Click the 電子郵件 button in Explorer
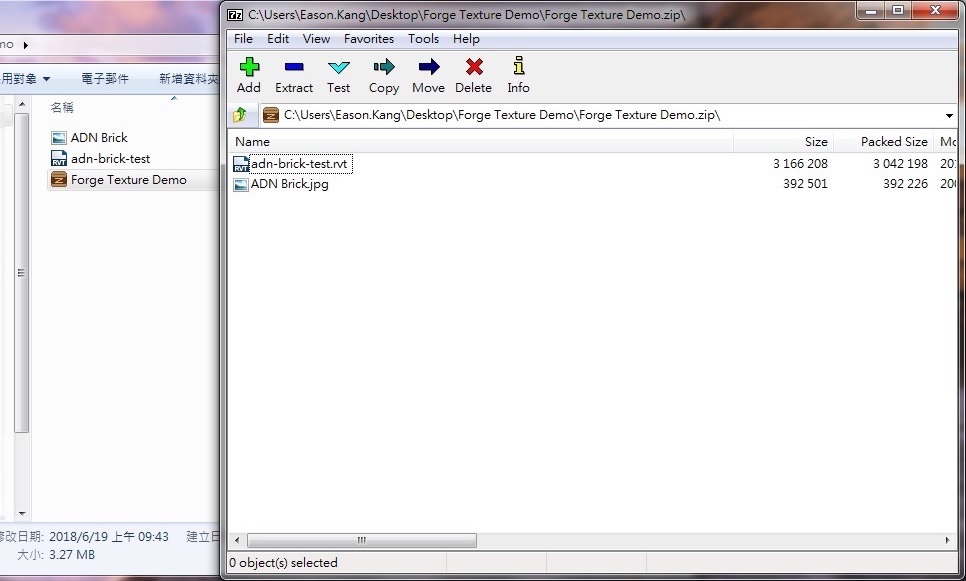The image size is (966, 581). pos(105,79)
